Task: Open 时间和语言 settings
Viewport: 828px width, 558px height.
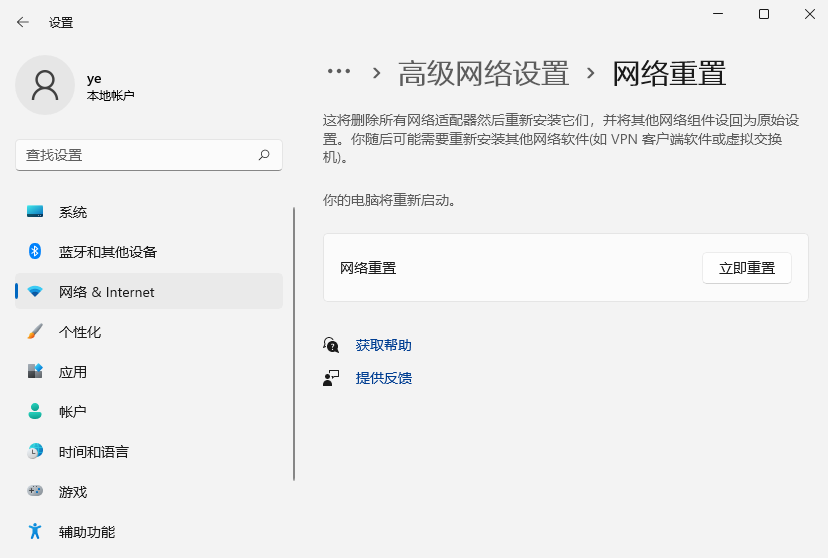Action: [x=149, y=452]
